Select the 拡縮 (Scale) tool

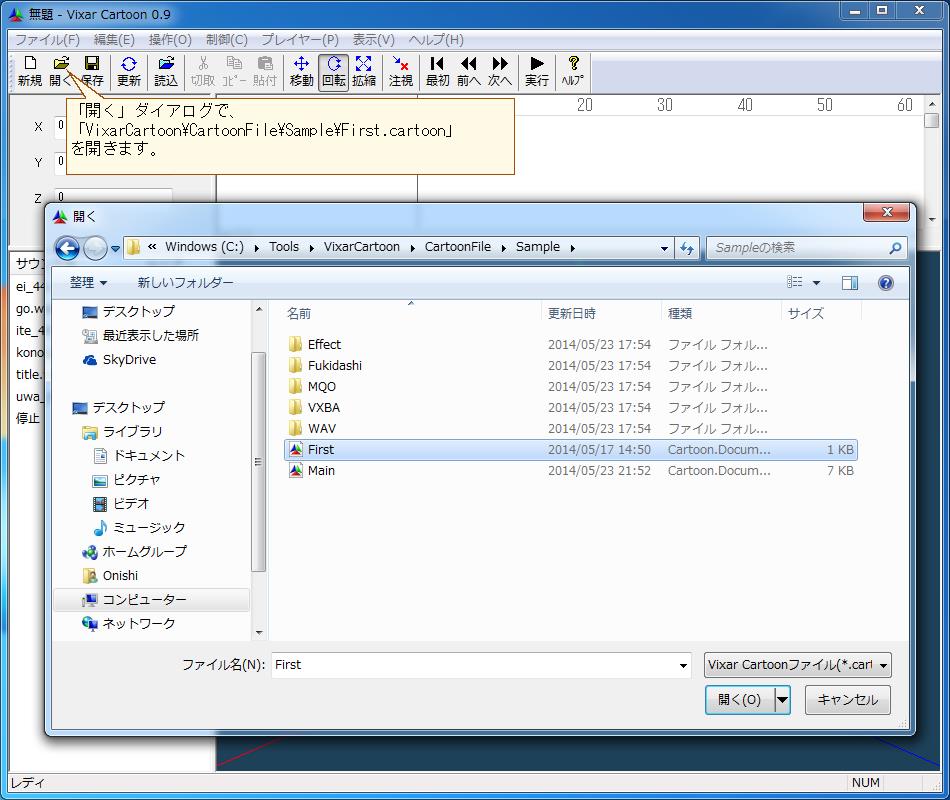tap(364, 71)
